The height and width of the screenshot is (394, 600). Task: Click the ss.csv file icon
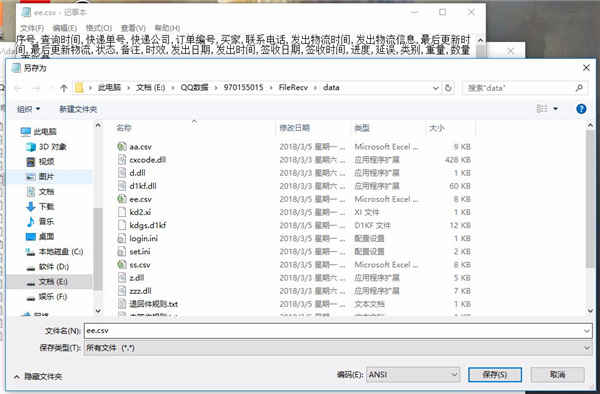tap(122, 264)
